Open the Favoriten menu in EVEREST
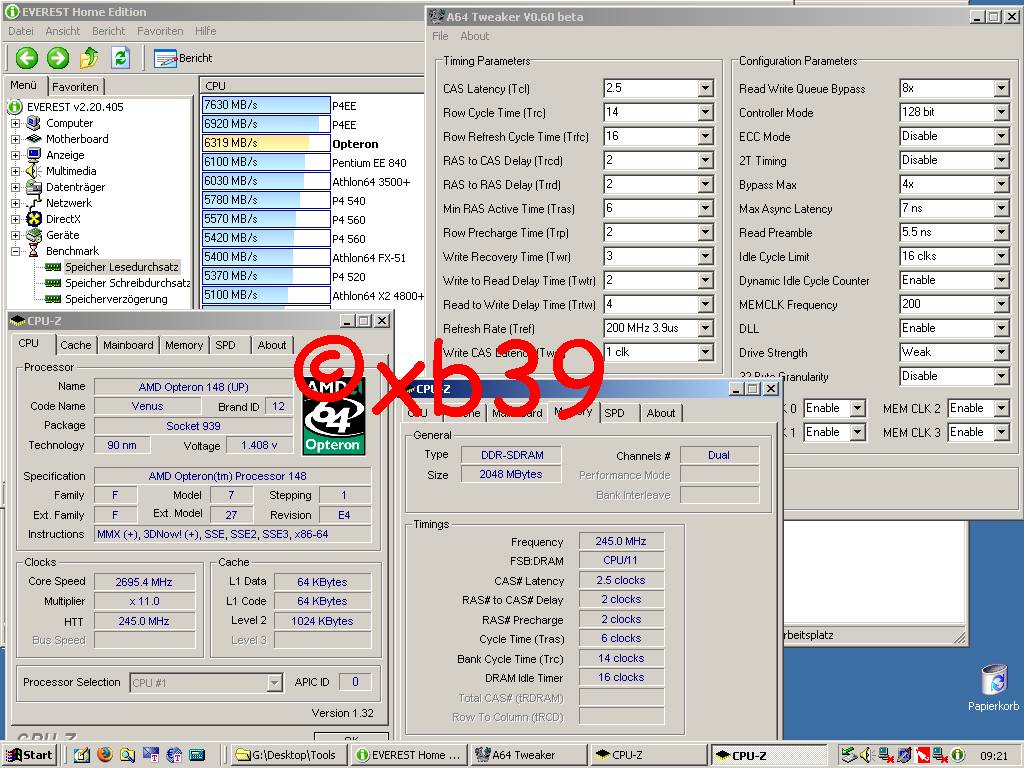The width and height of the screenshot is (1024, 768). (x=160, y=31)
